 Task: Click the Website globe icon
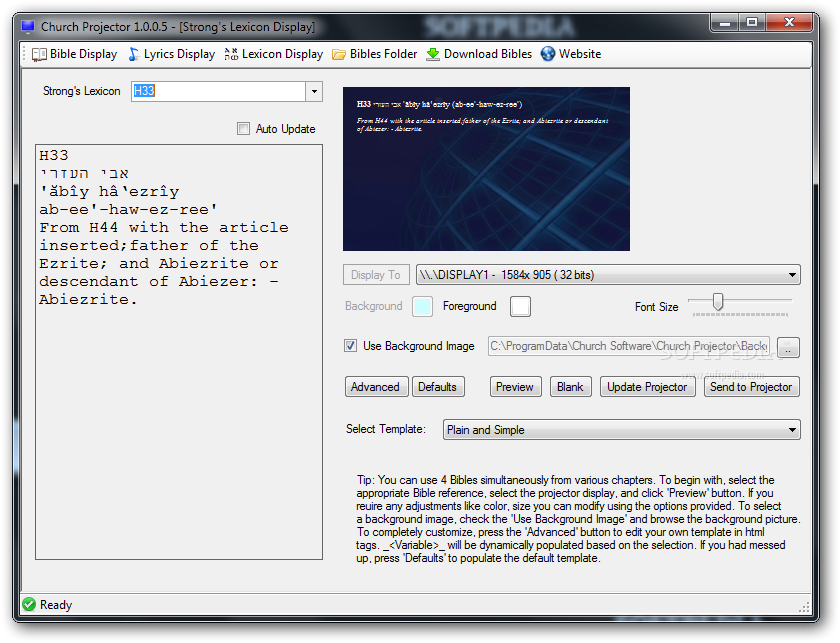point(548,54)
